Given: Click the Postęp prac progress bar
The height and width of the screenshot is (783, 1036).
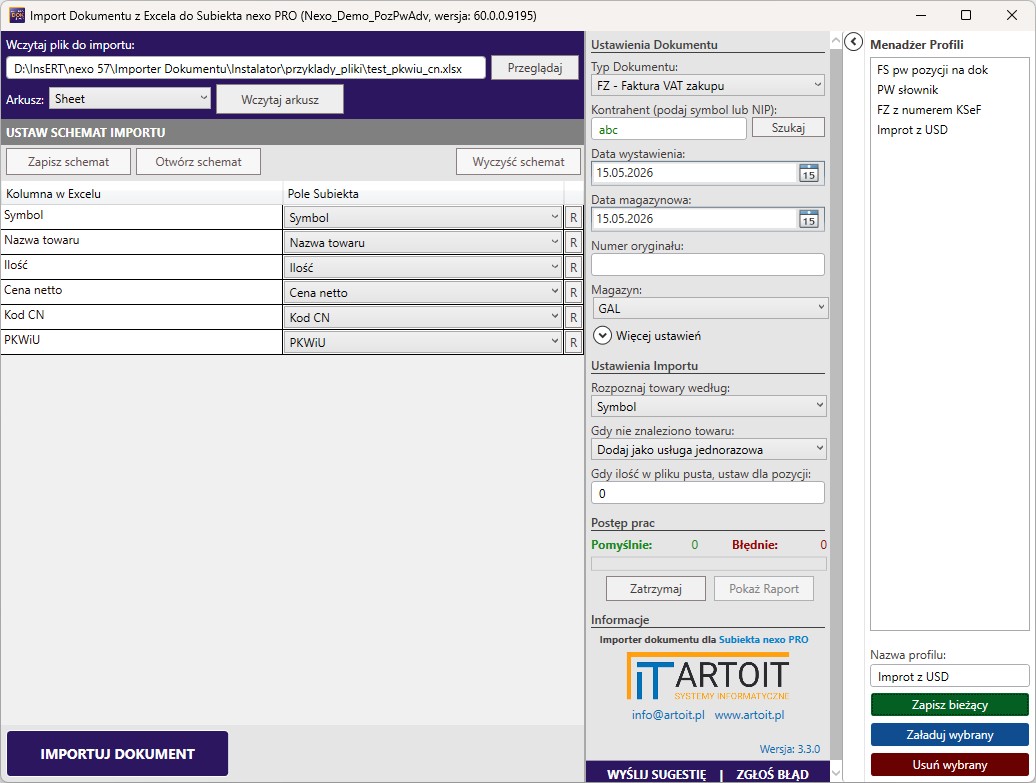Looking at the screenshot, I should pyautogui.click(x=708, y=564).
